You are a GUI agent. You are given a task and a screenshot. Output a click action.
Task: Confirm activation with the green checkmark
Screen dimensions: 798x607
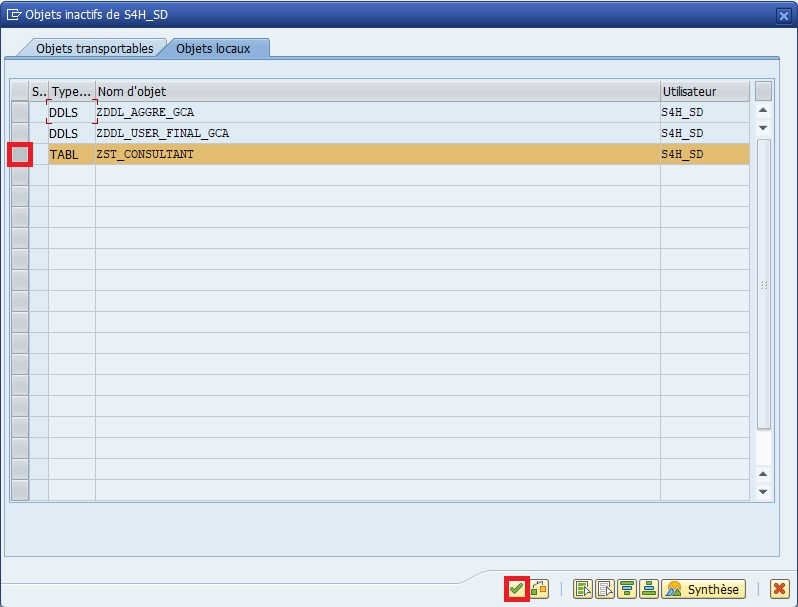pyautogui.click(x=516, y=589)
